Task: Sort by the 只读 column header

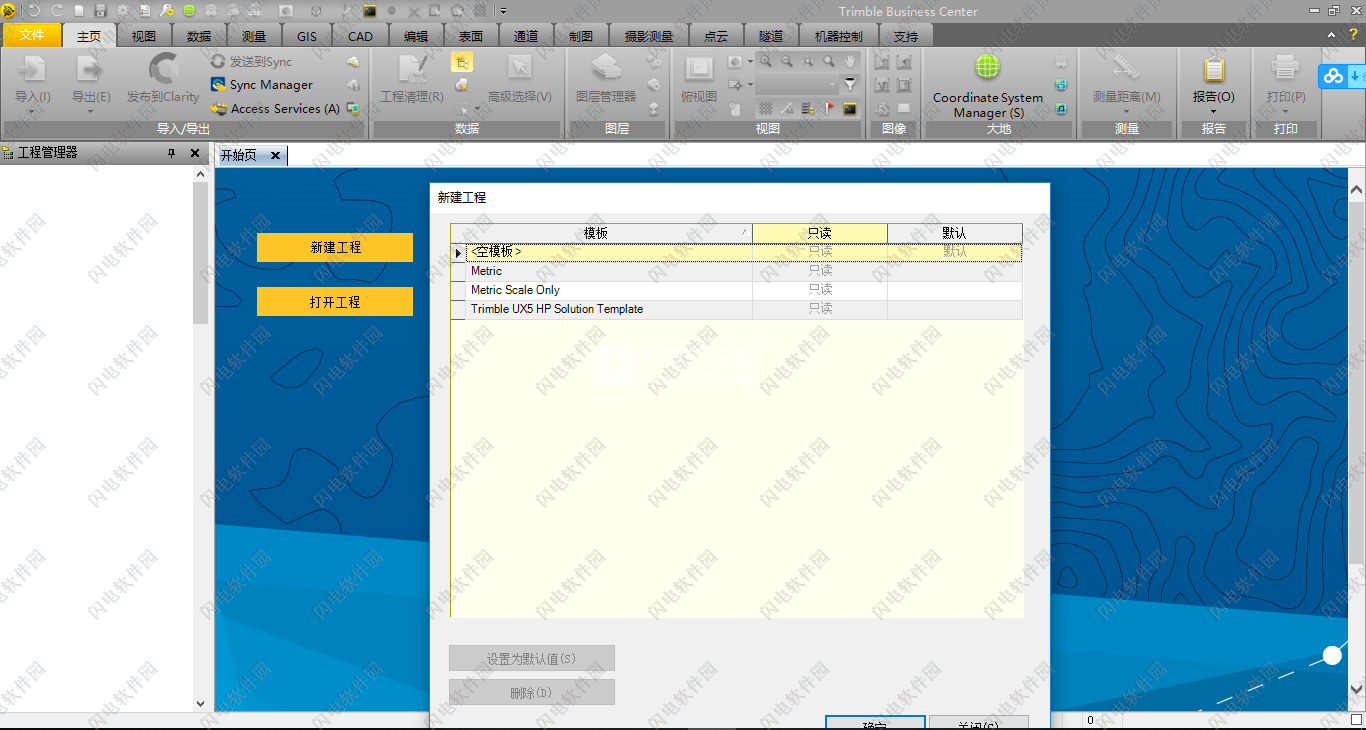Action: 820,233
